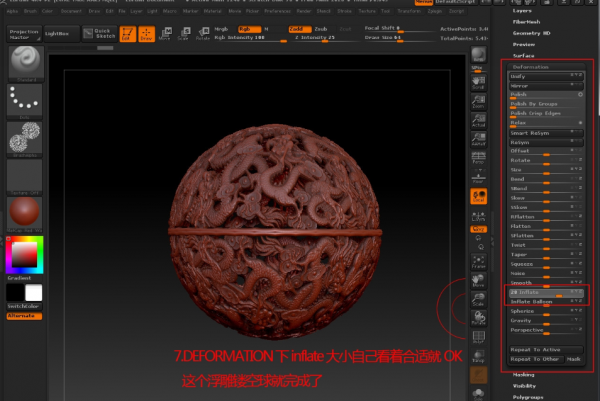Expand the Masking subpalette

coord(523,375)
